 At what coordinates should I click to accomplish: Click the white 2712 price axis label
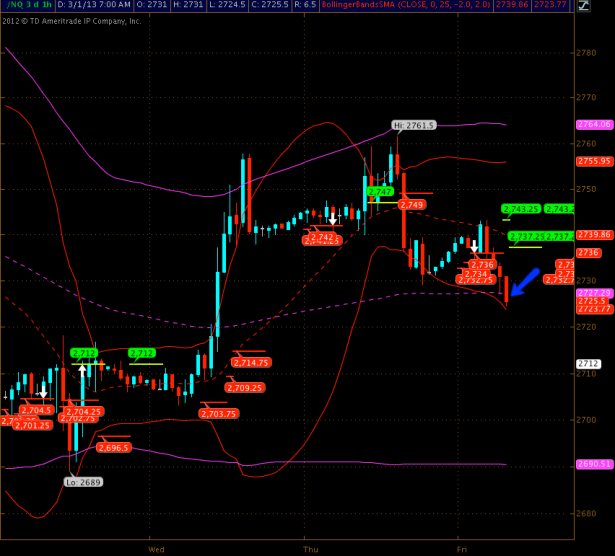(x=588, y=364)
